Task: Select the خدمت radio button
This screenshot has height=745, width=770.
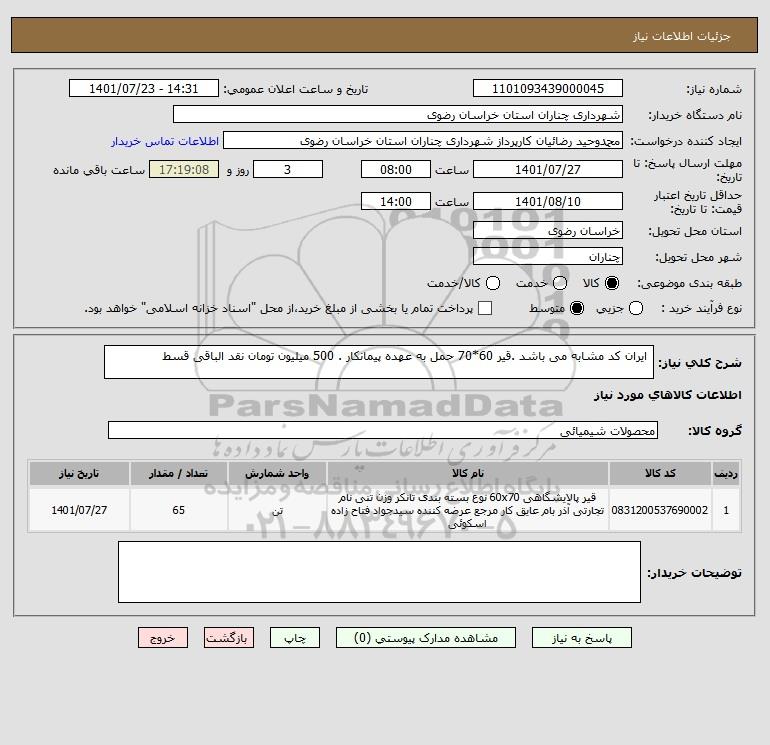Action: coord(560,283)
